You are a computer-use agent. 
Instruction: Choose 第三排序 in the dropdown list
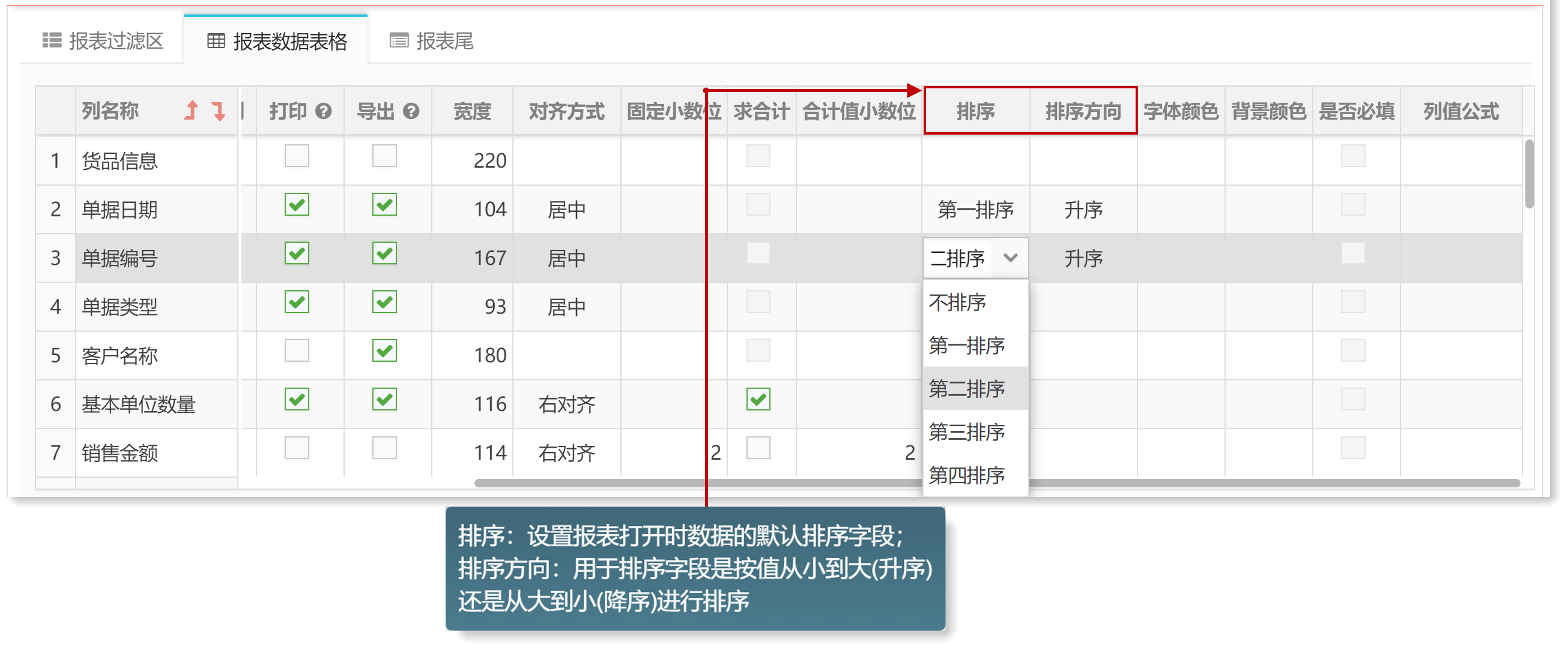click(976, 431)
